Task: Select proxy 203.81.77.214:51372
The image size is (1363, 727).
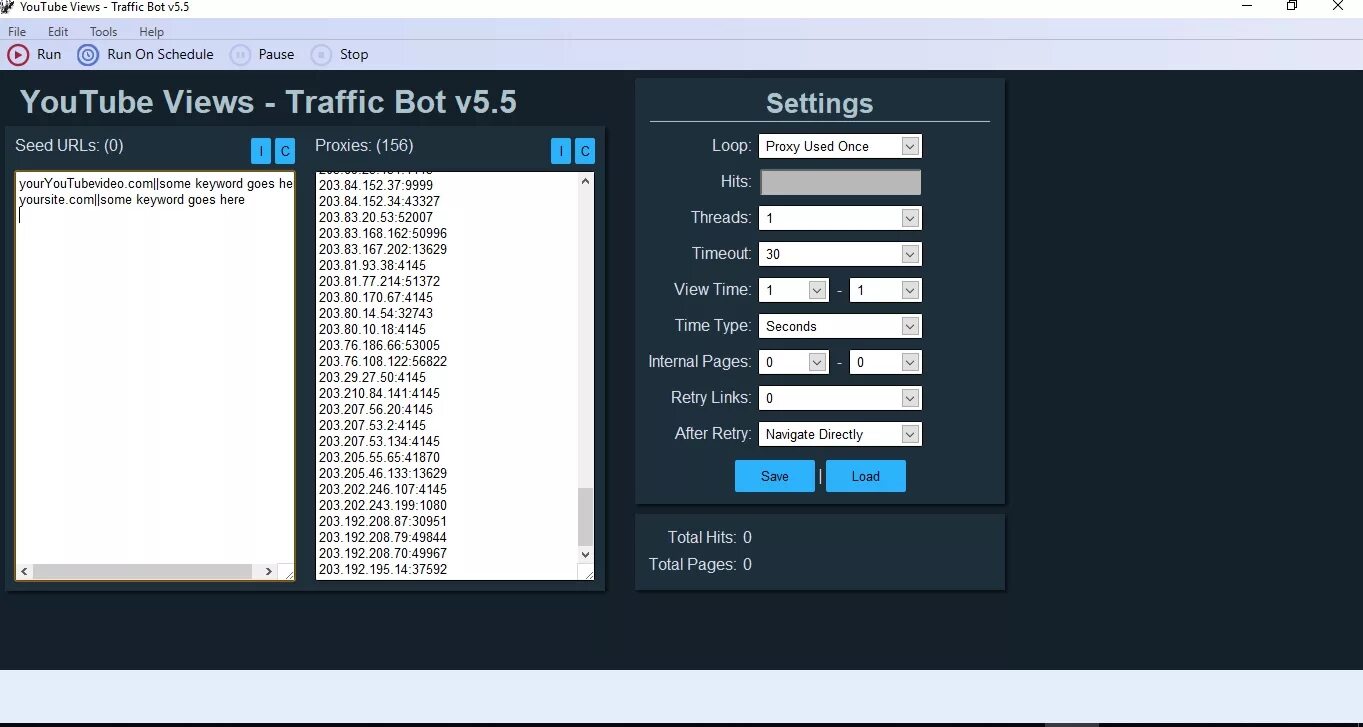Action: click(379, 281)
